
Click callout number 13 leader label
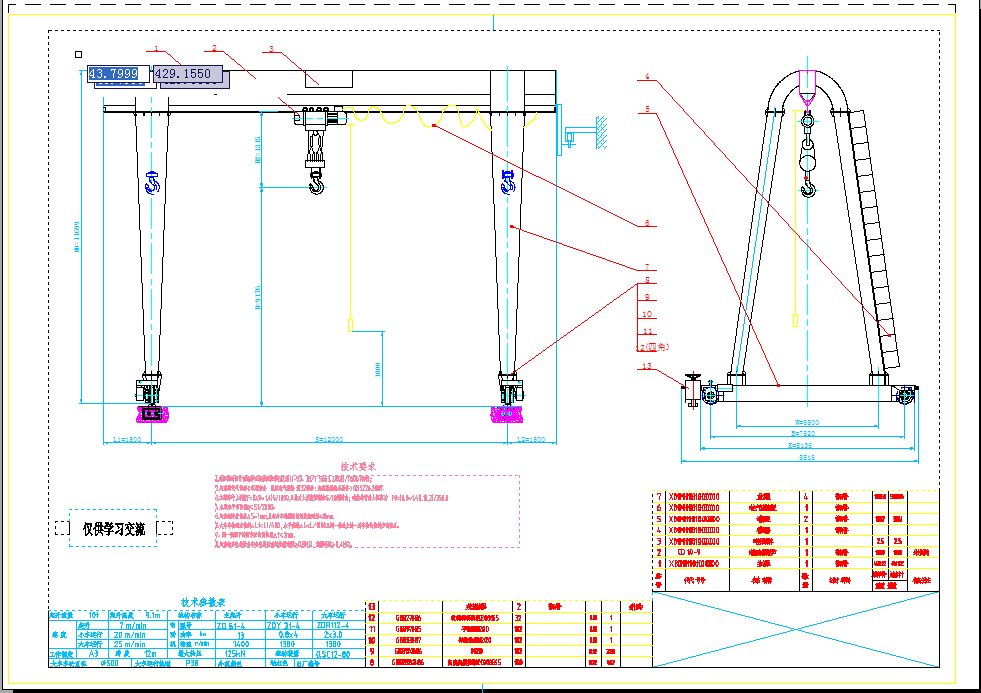click(646, 366)
